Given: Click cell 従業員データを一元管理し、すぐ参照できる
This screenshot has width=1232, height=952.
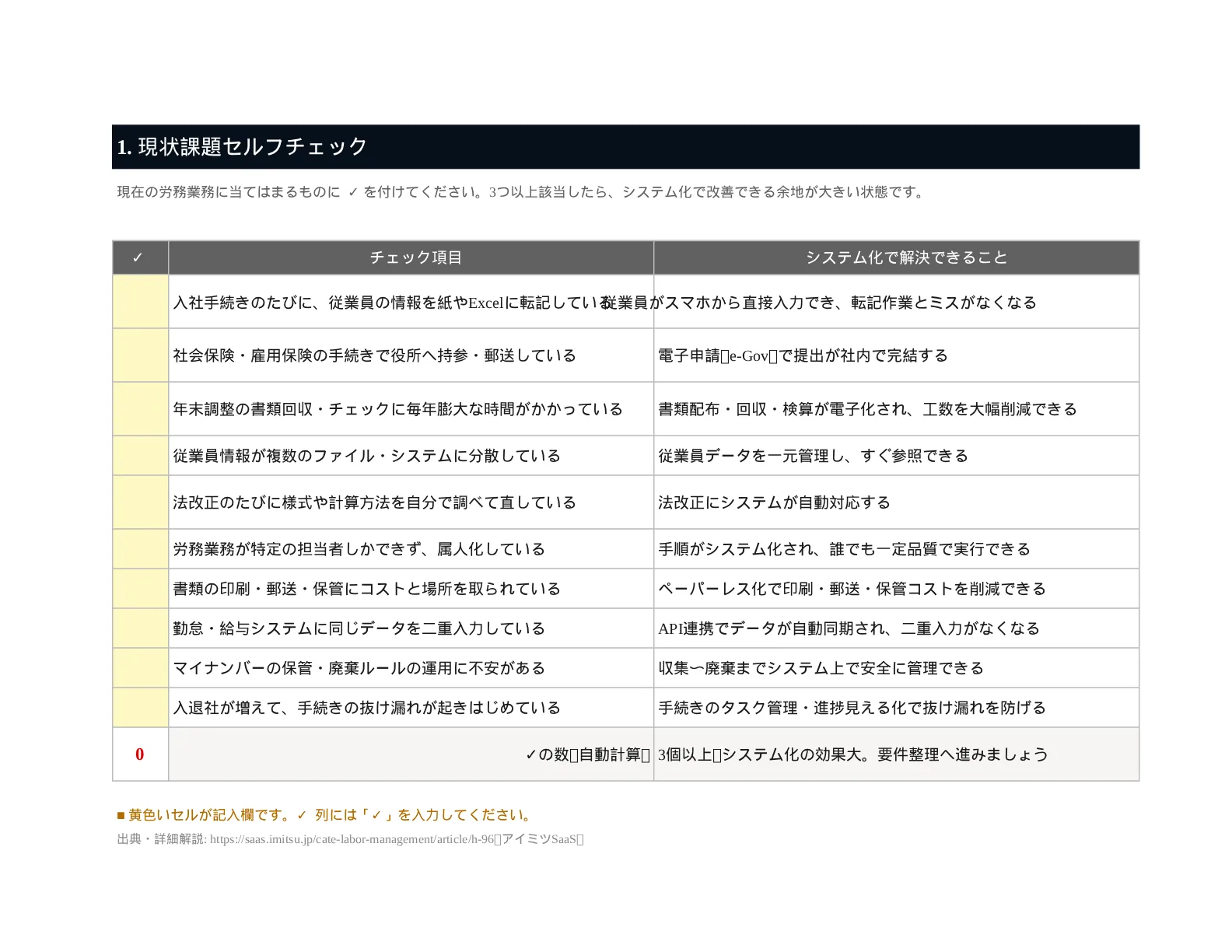Looking at the screenshot, I should pos(897,456).
